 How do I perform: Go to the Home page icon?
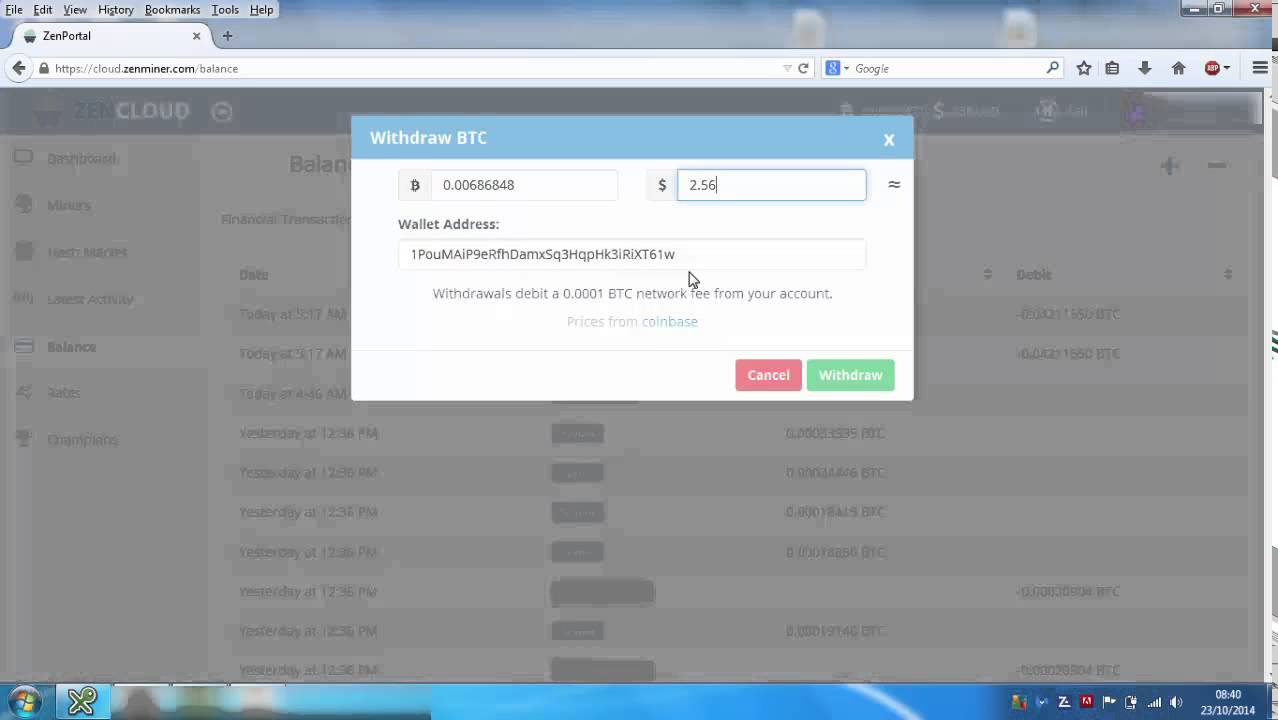pyautogui.click(x=1178, y=68)
